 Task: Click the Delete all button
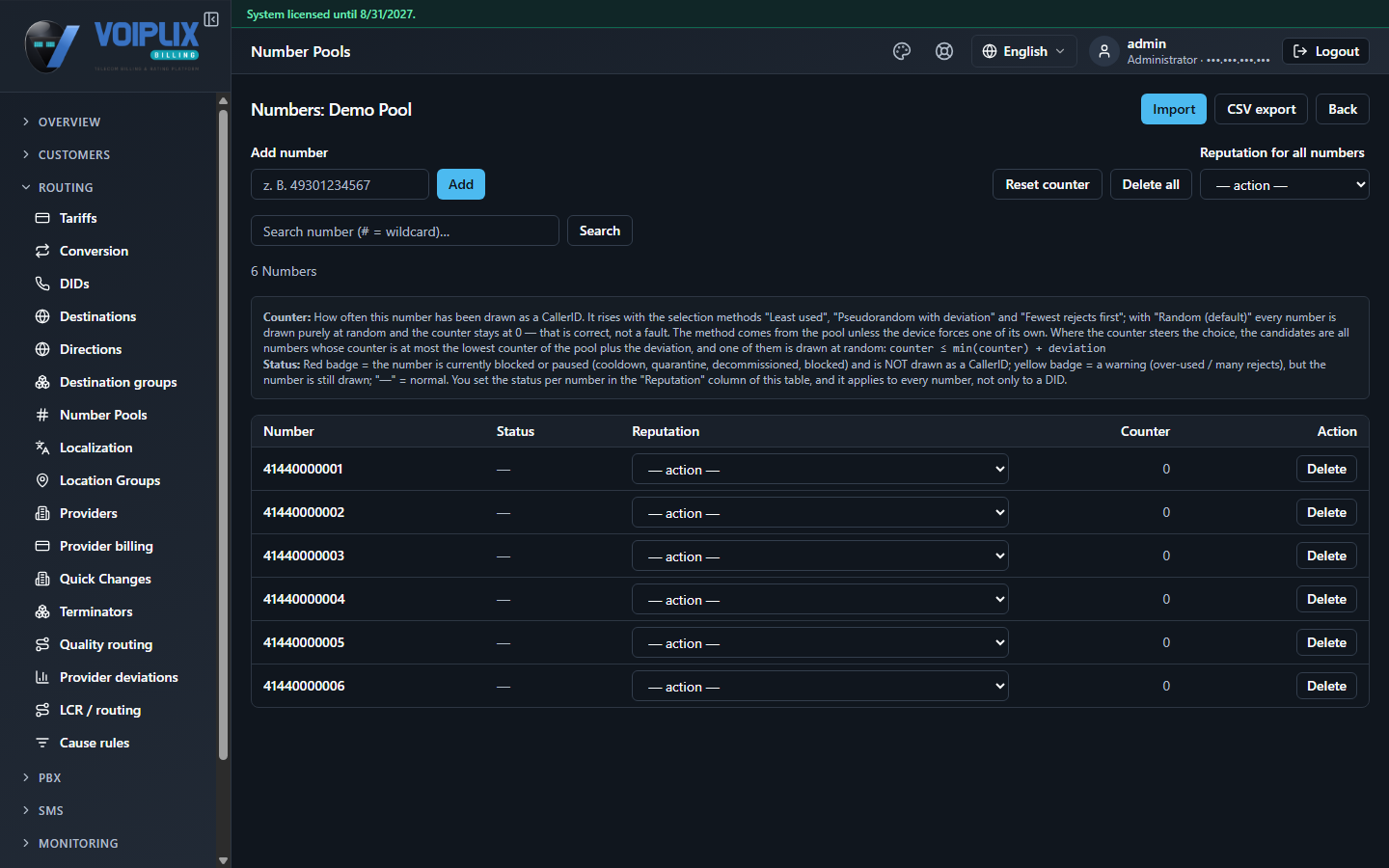[1151, 184]
